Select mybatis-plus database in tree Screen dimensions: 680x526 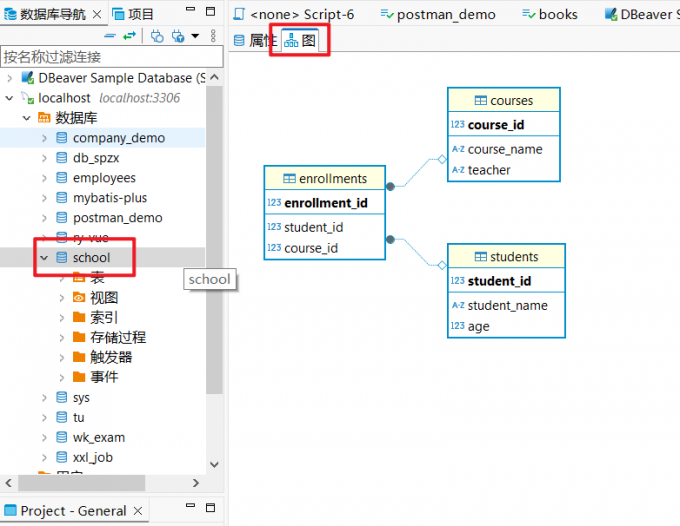110,198
